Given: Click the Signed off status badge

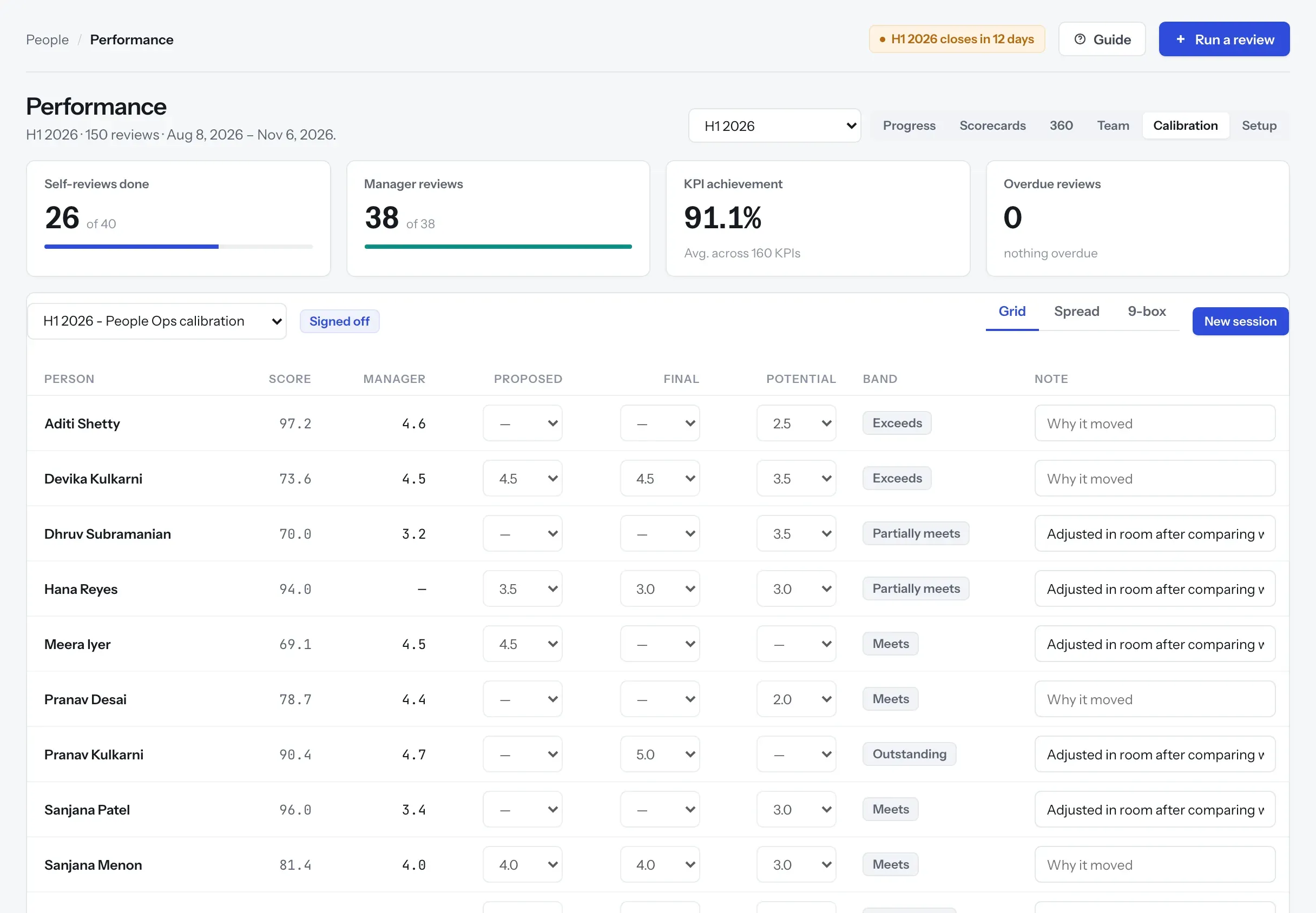Looking at the screenshot, I should click(x=339, y=321).
